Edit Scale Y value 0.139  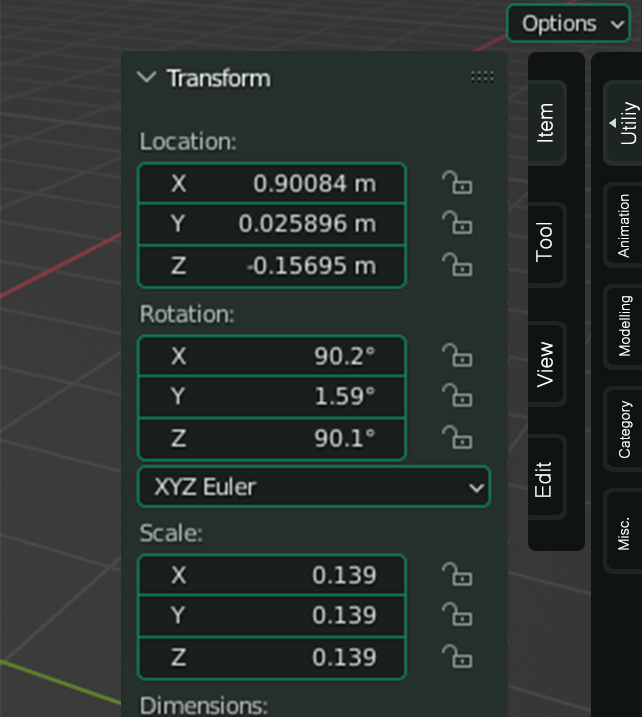(272, 615)
